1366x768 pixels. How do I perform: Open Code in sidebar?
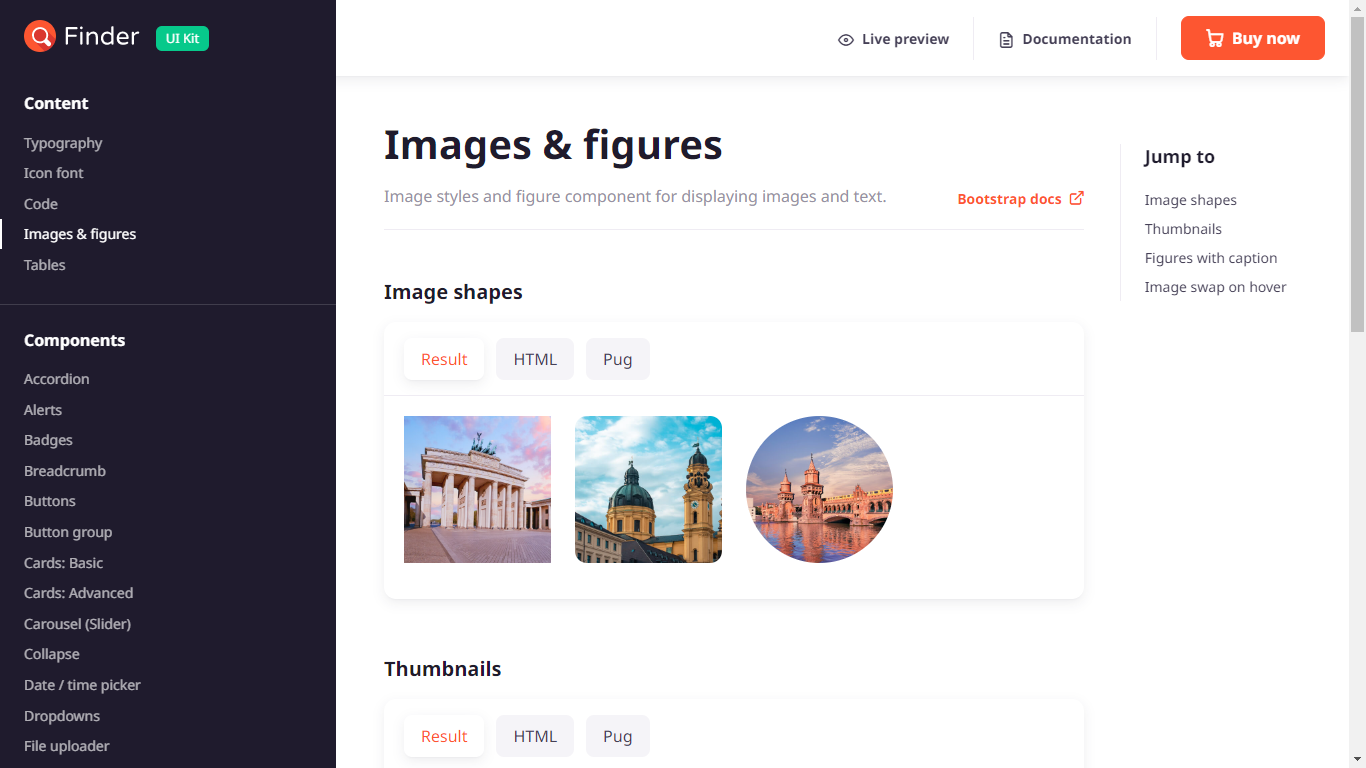click(41, 204)
